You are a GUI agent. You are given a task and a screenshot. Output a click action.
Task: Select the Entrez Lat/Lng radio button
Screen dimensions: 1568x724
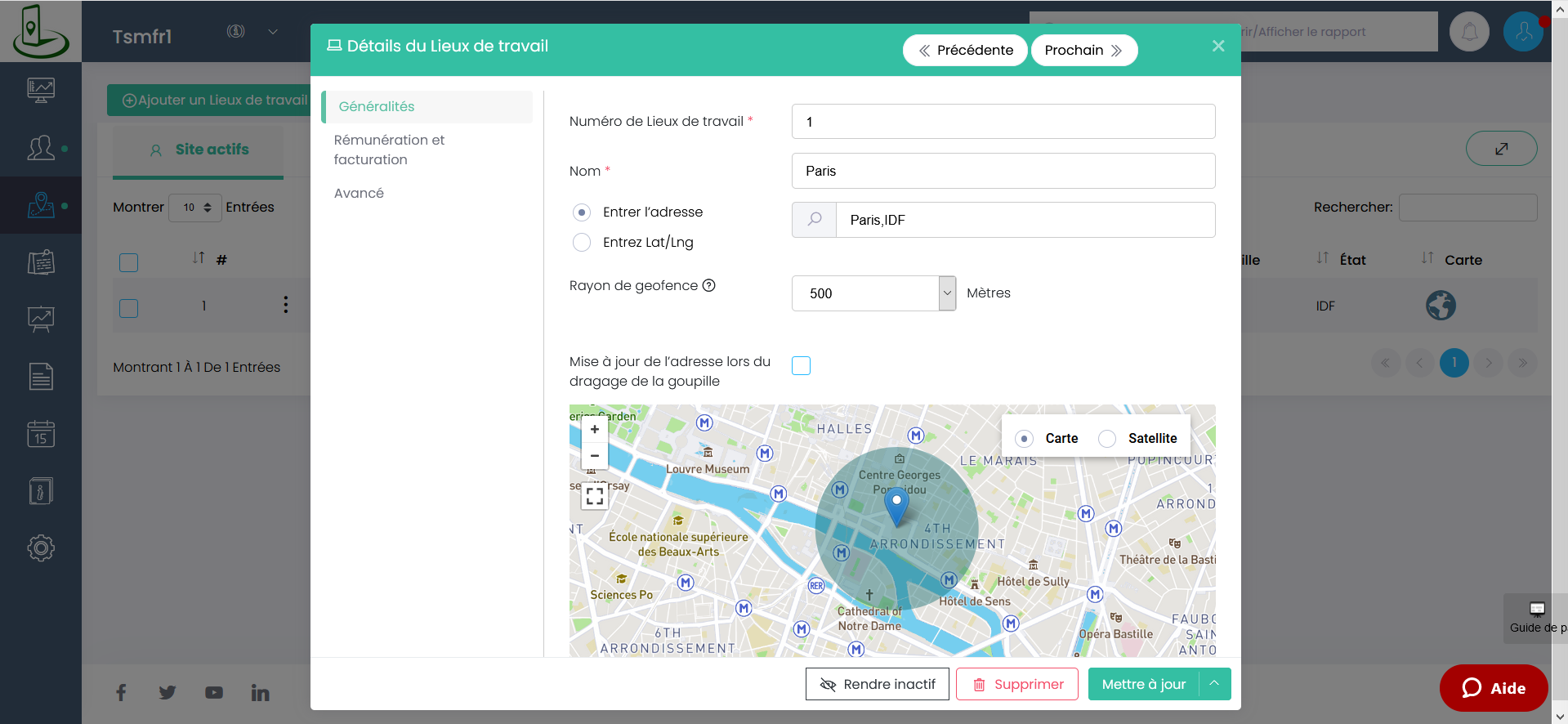coord(582,243)
